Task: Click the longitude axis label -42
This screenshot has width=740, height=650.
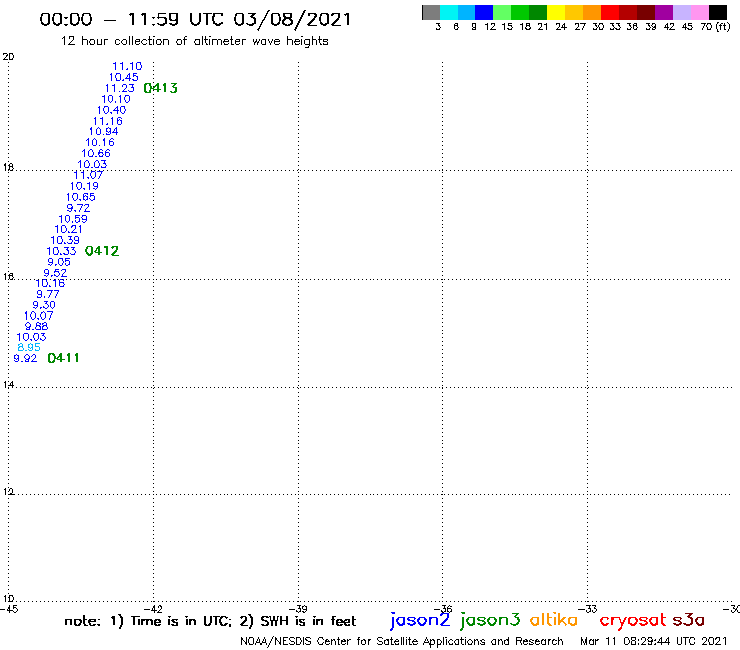Action: click(x=153, y=609)
